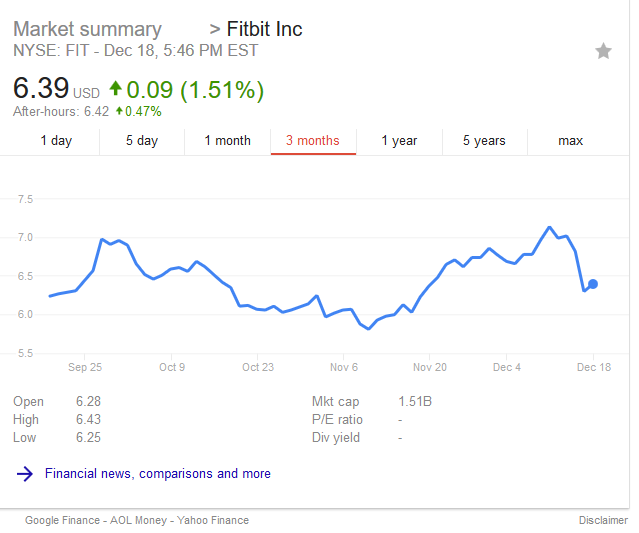Open the Disclaimer link
This screenshot has width=639, height=533.
point(603,520)
